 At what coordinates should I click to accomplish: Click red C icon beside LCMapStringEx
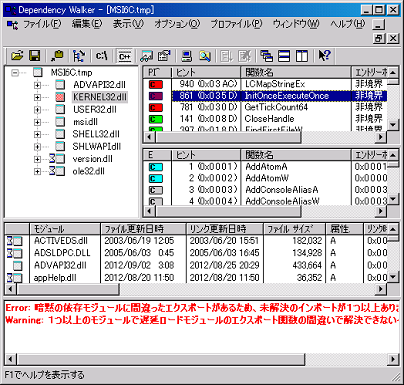pyautogui.click(x=156, y=84)
